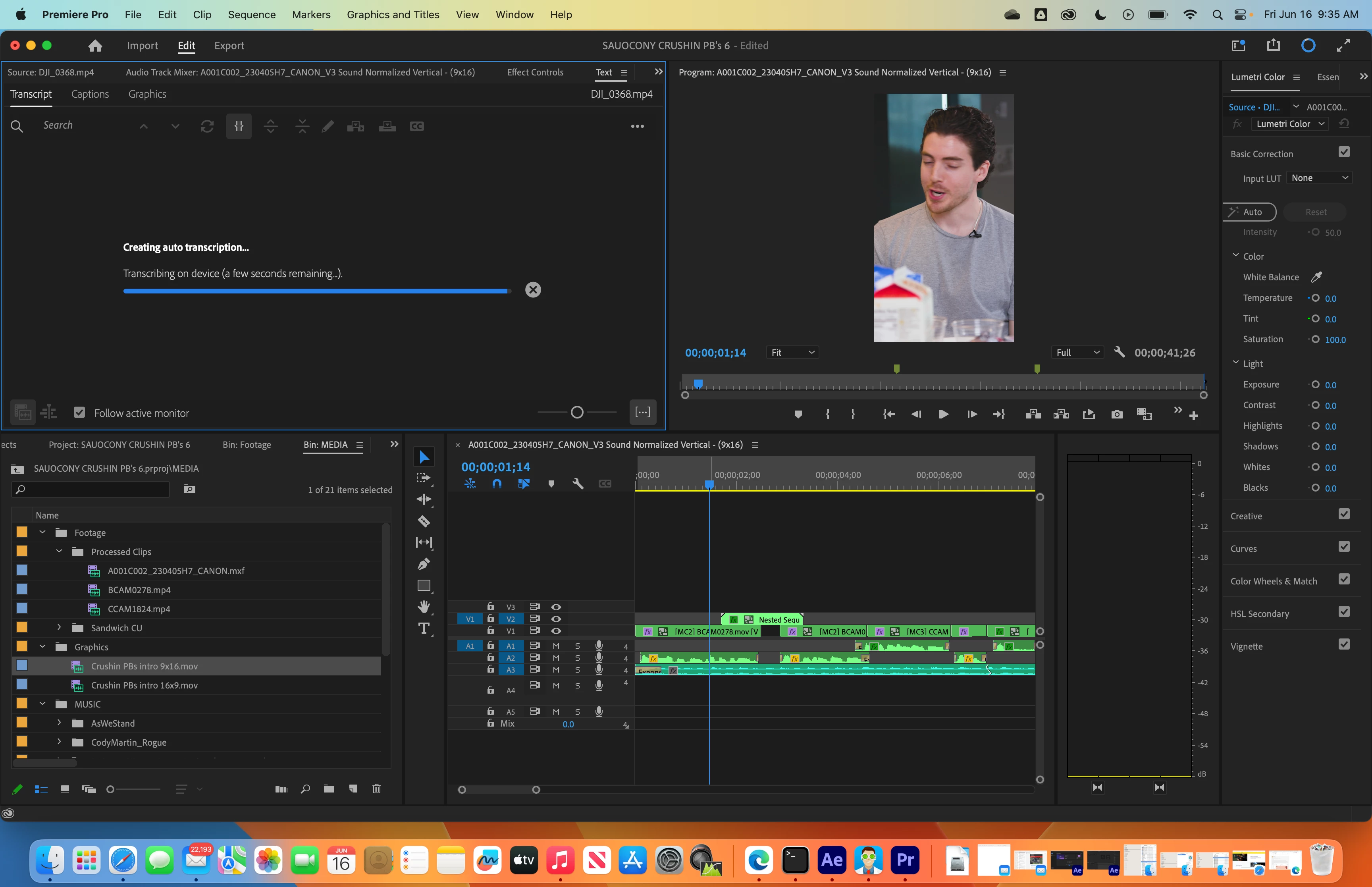Click the White Balance eyedropper

point(1316,277)
